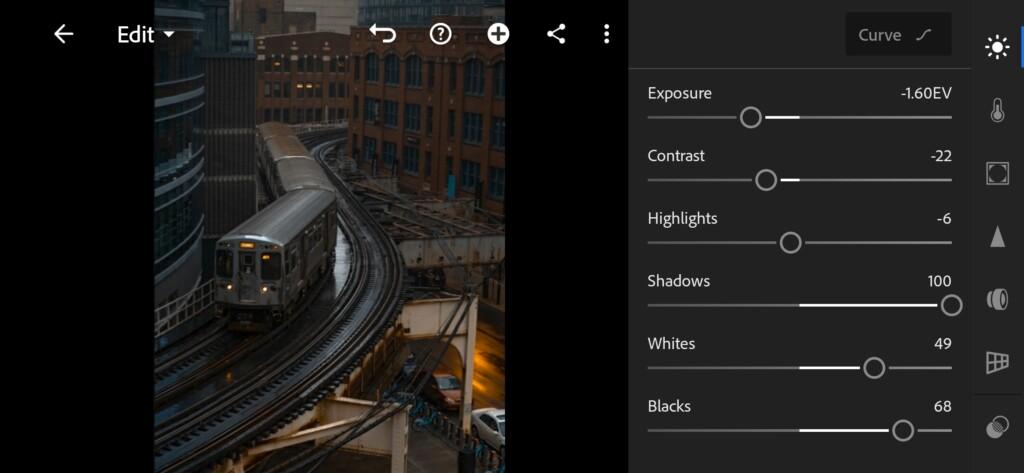Click the Highlights slider handle
Screen dimensions: 1024x473
791,243
